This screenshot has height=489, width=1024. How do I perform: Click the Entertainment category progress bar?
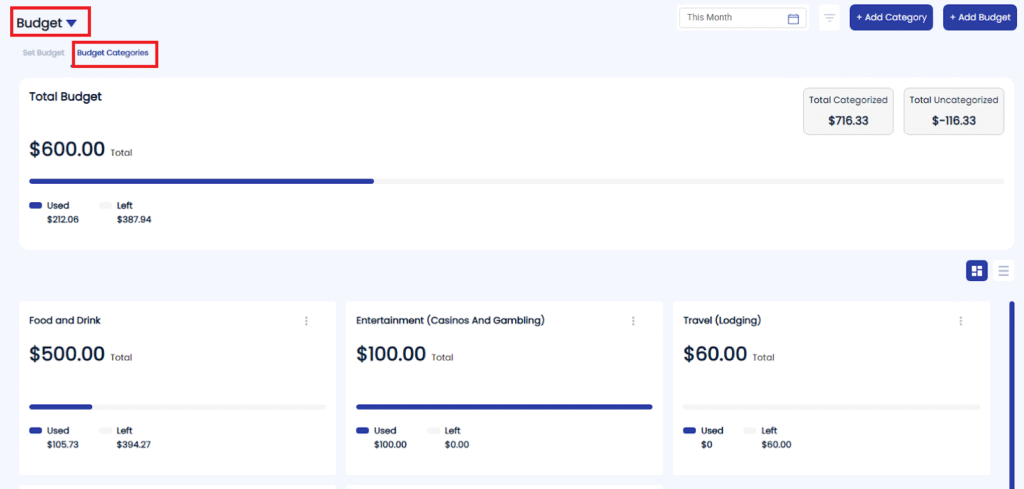[x=504, y=407]
